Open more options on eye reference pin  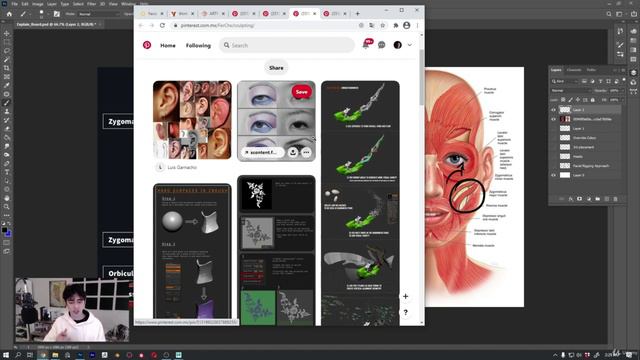point(307,152)
